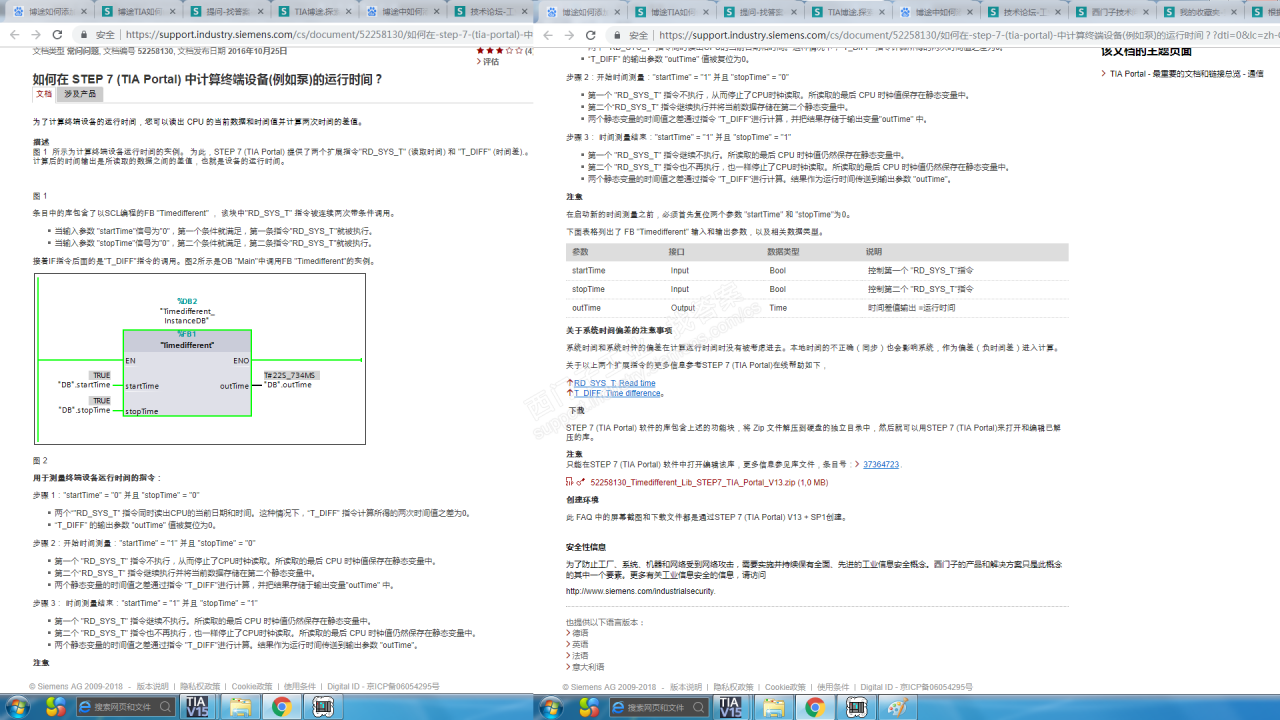This screenshot has height=720, width=1280.
Task: Click the security padlock in the left window
Action: point(82,34)
